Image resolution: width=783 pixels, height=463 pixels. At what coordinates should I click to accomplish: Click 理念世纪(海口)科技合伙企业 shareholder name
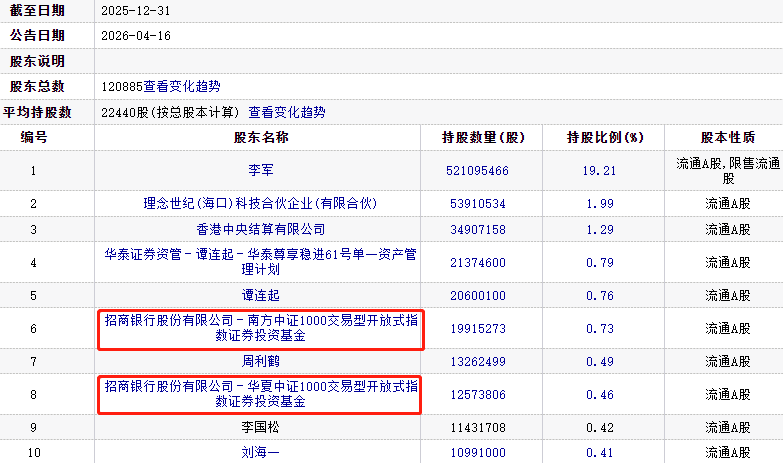[x=260, y=204]
